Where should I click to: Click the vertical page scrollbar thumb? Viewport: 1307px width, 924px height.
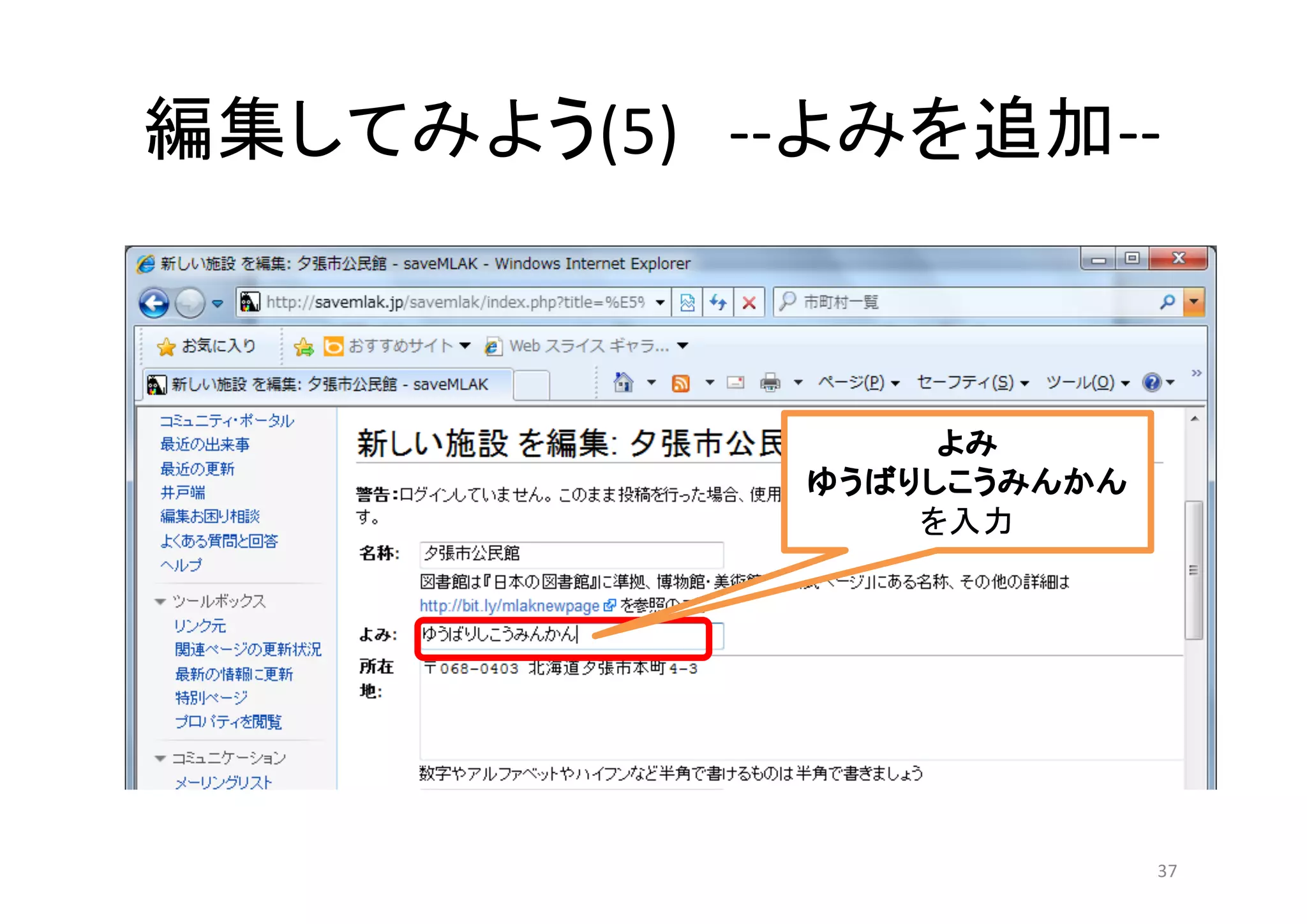pyautogui.click(x=1193, y=569)
